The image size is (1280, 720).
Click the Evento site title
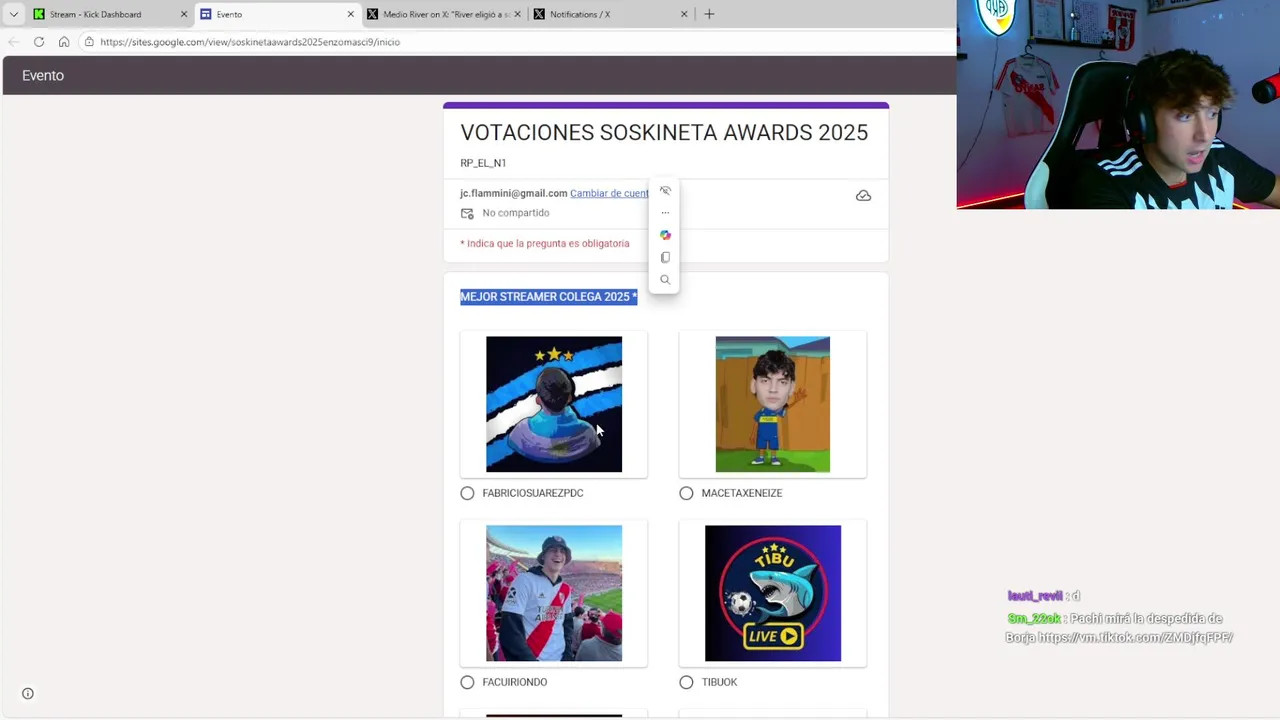click(x=43, y=76)
